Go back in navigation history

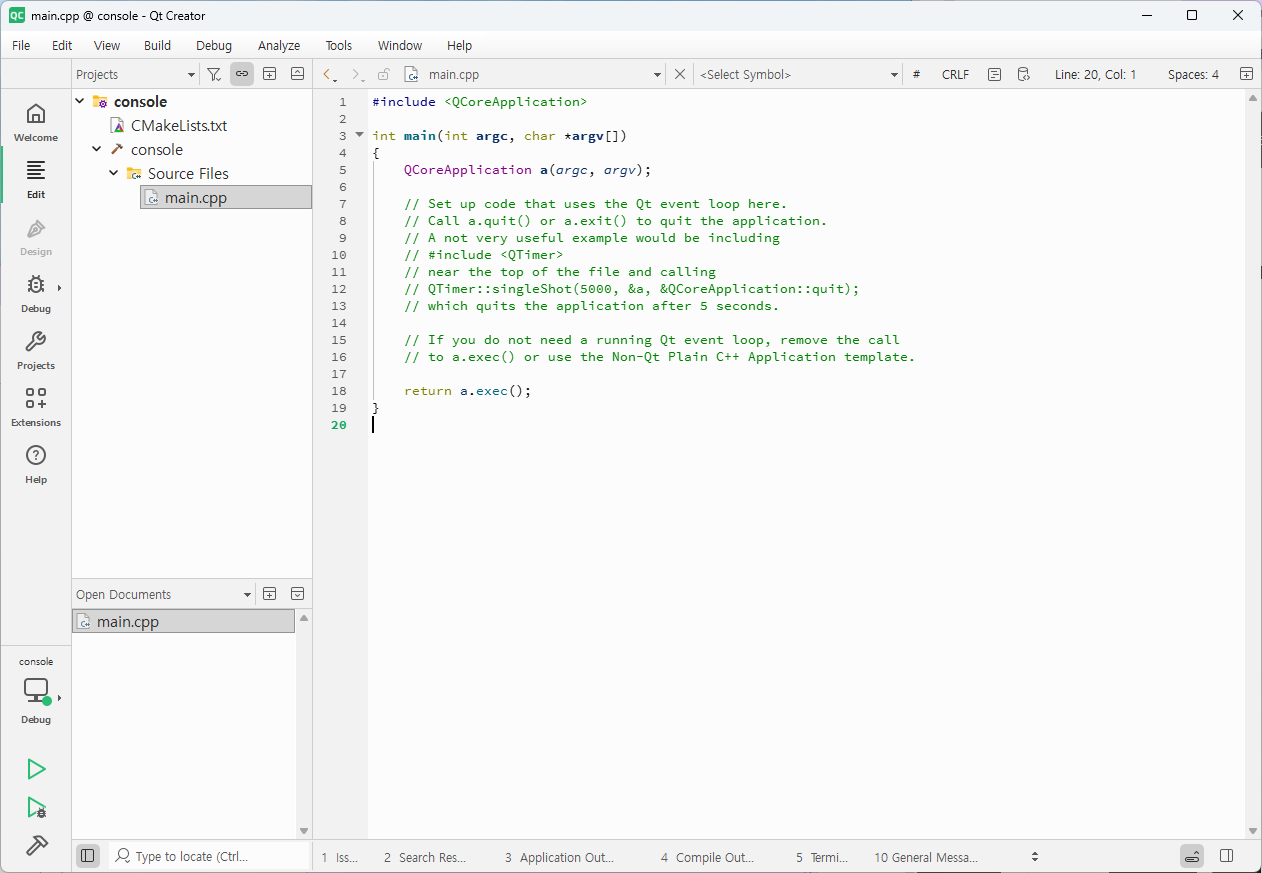point(329,74)
